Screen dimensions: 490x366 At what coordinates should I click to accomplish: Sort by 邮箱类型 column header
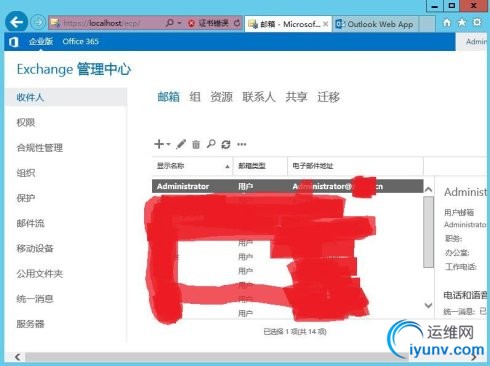[260, 166]
